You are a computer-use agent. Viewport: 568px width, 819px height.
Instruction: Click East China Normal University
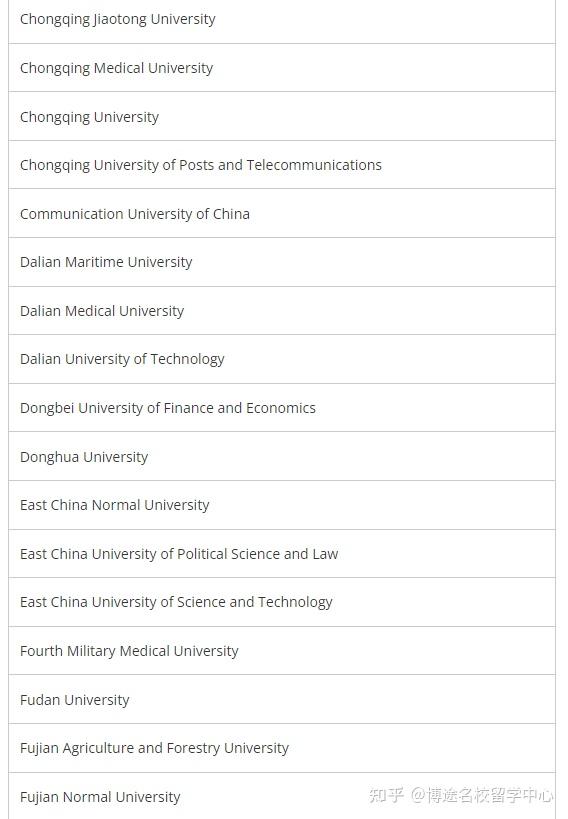click(282, 505)
